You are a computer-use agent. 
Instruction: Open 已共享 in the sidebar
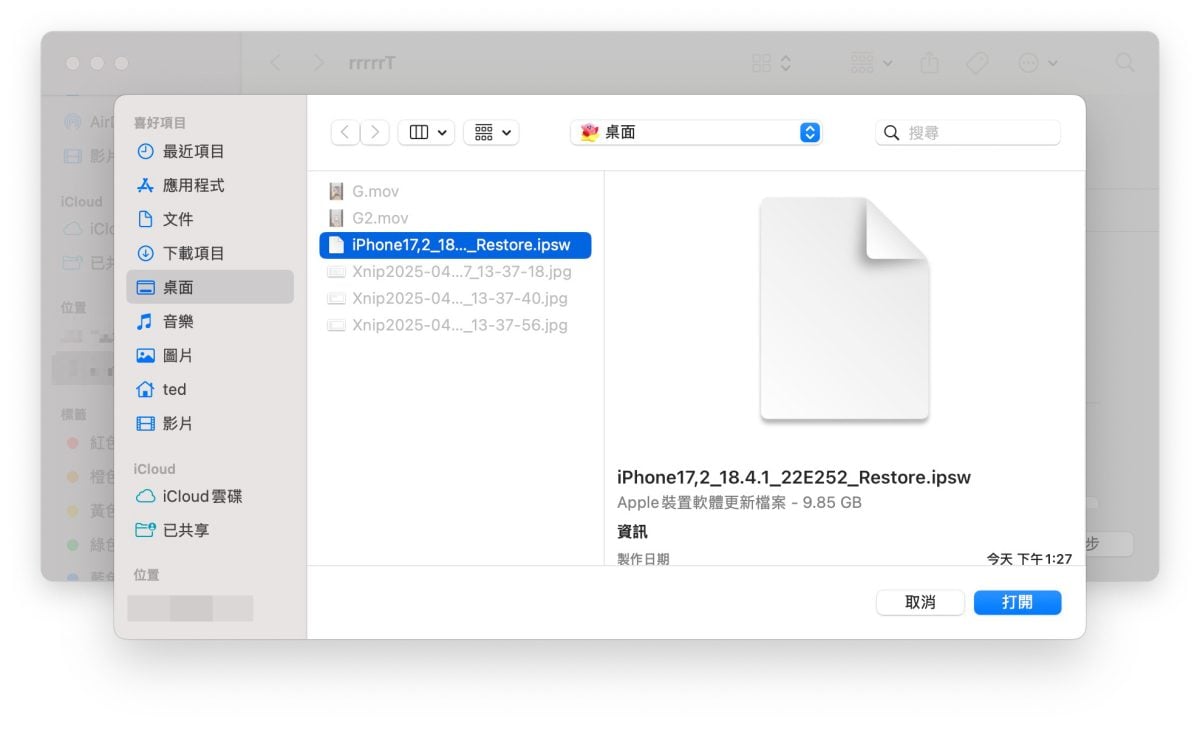(x=185, y=530)
